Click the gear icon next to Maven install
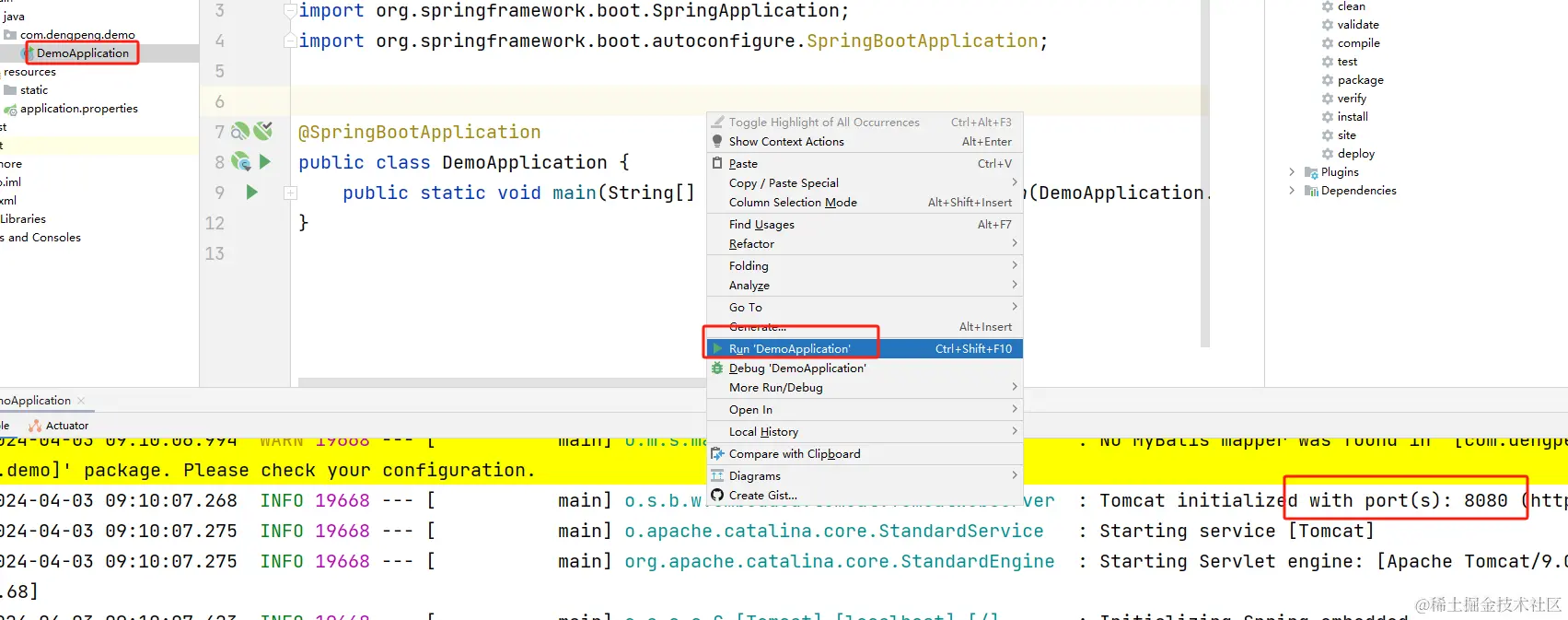Viewport: 1568px width, 620px height. 1328,117
